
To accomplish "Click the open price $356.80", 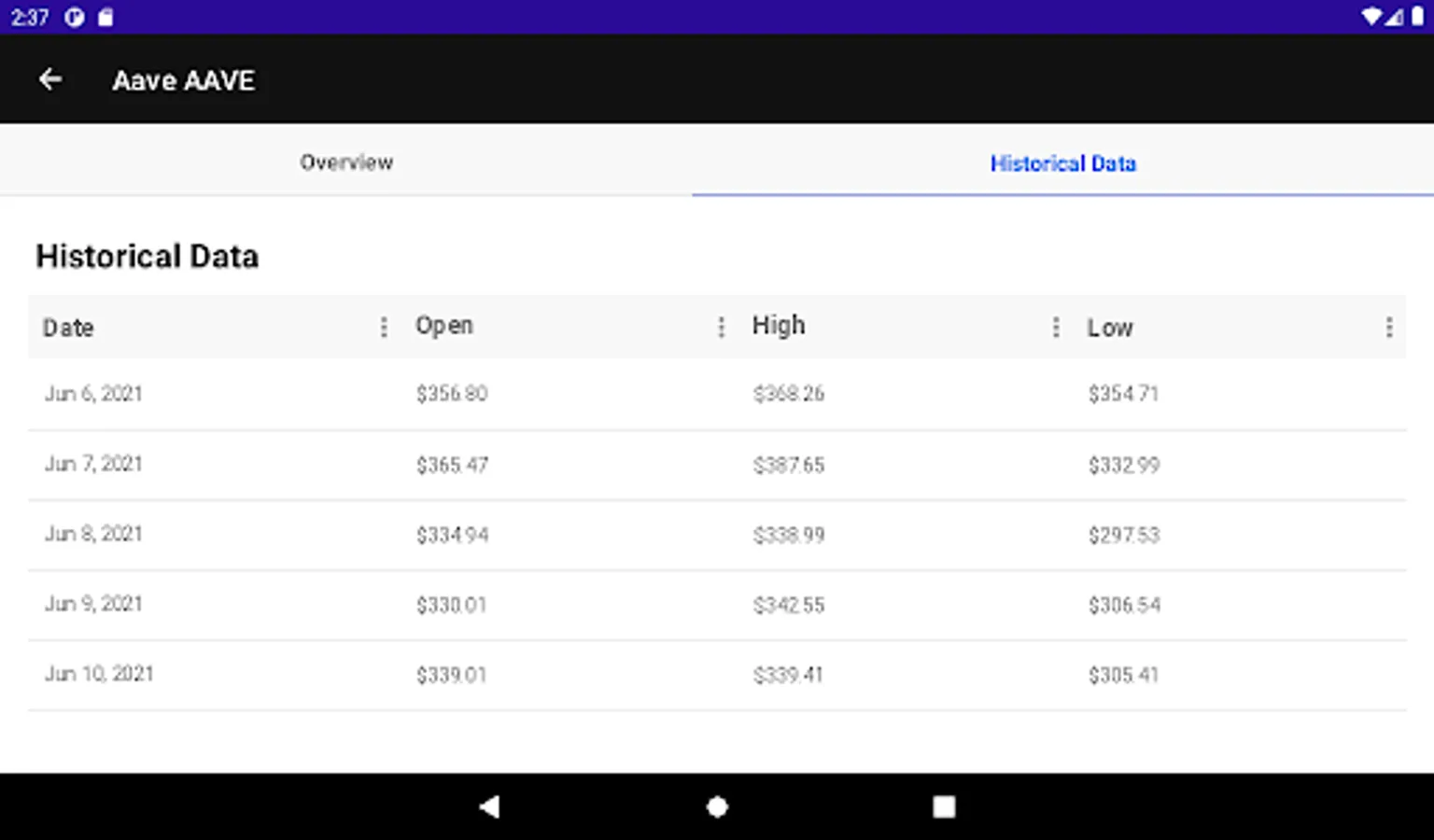I will 452,394.
